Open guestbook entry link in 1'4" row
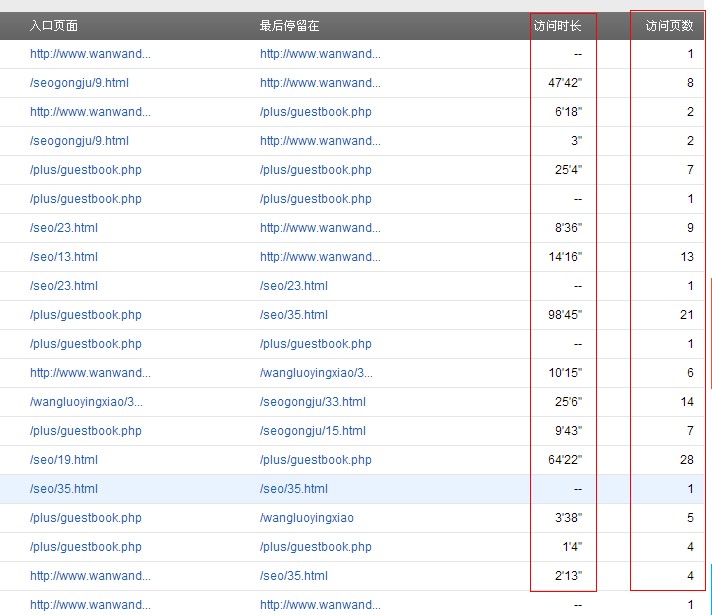 tap(85, 547)
